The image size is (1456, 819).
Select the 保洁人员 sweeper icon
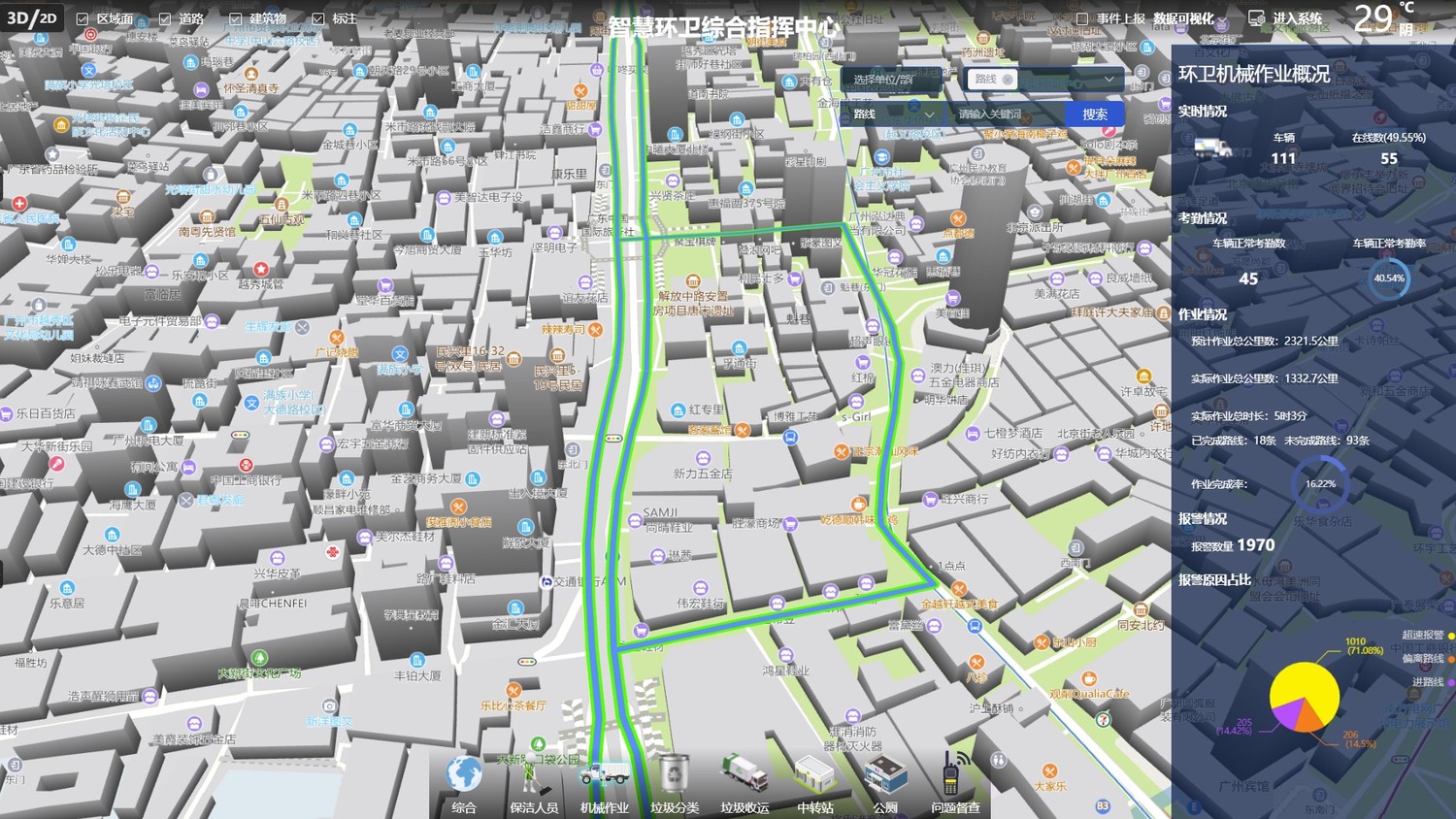[533, 775]
